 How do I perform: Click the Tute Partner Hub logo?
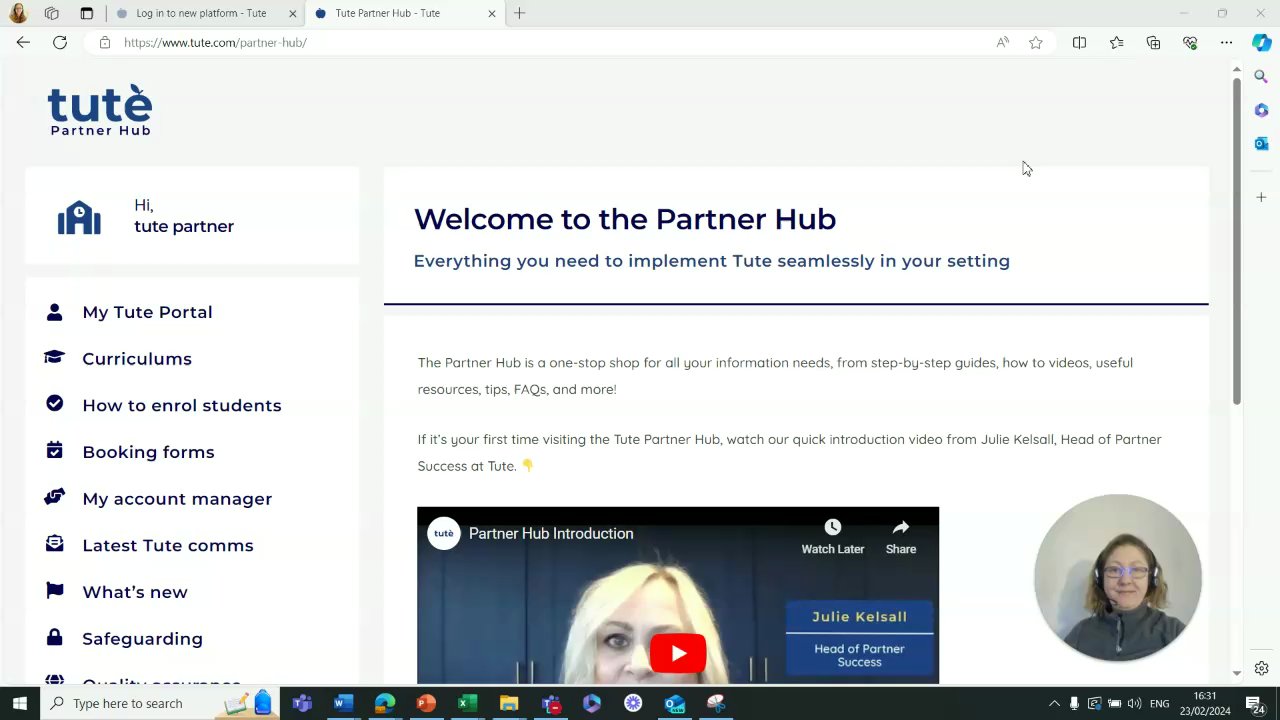click(x=100, y=110)
